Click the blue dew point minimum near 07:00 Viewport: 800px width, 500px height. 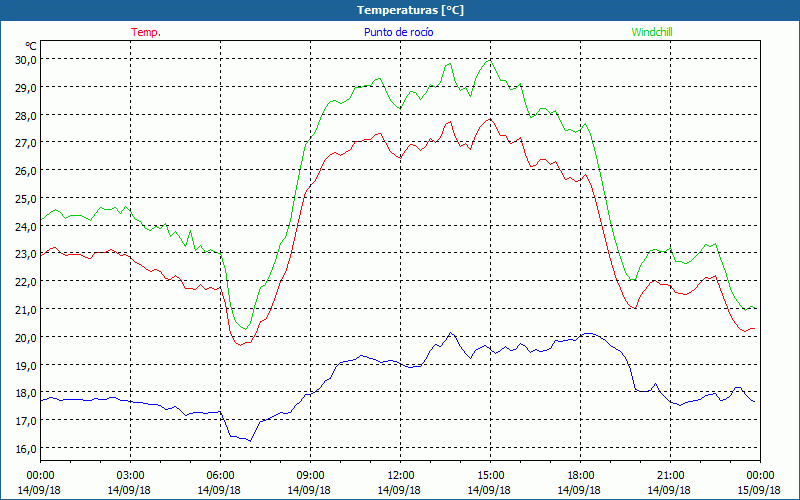[250, 440]
